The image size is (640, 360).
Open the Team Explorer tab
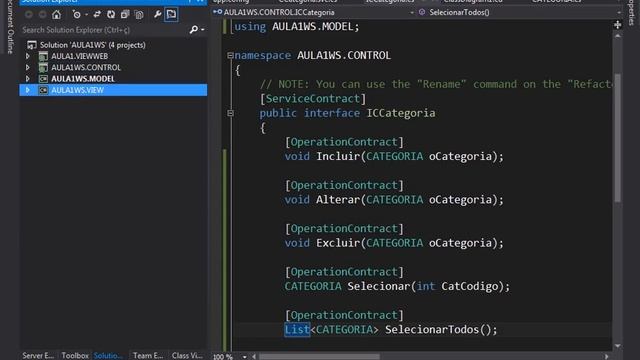pyautogui.click(x=148, y=355)
